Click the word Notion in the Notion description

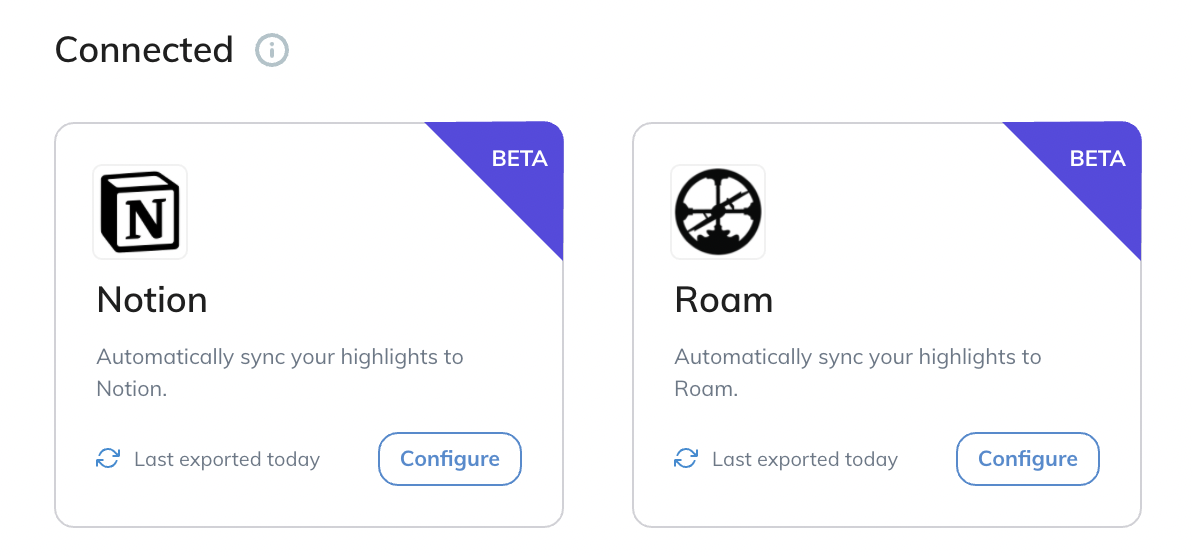coord(131,389)
